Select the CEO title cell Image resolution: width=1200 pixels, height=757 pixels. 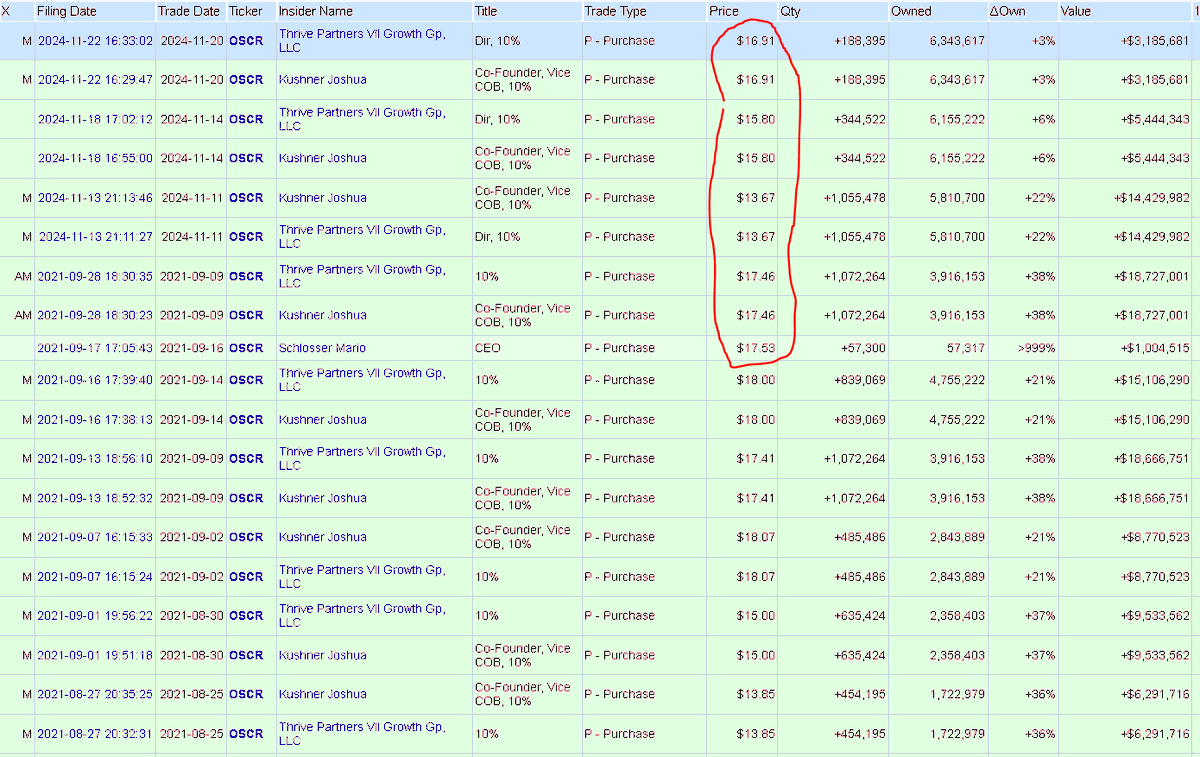click(x=488, y=348)
